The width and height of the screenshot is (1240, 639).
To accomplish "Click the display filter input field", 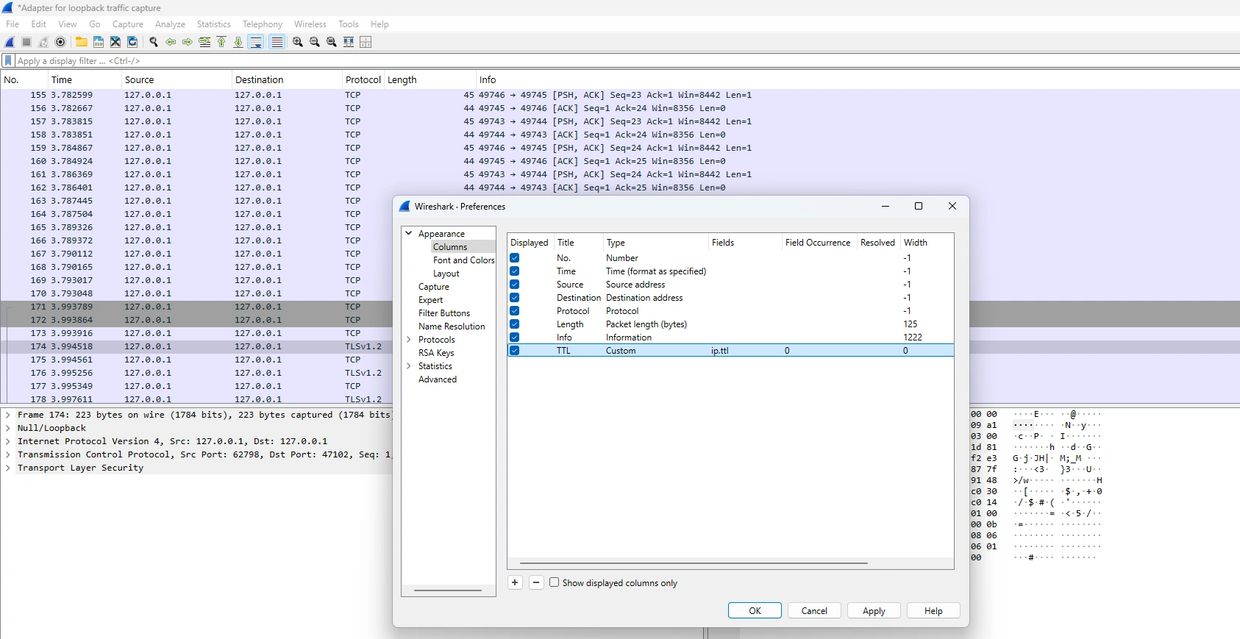I will (400, 61).
